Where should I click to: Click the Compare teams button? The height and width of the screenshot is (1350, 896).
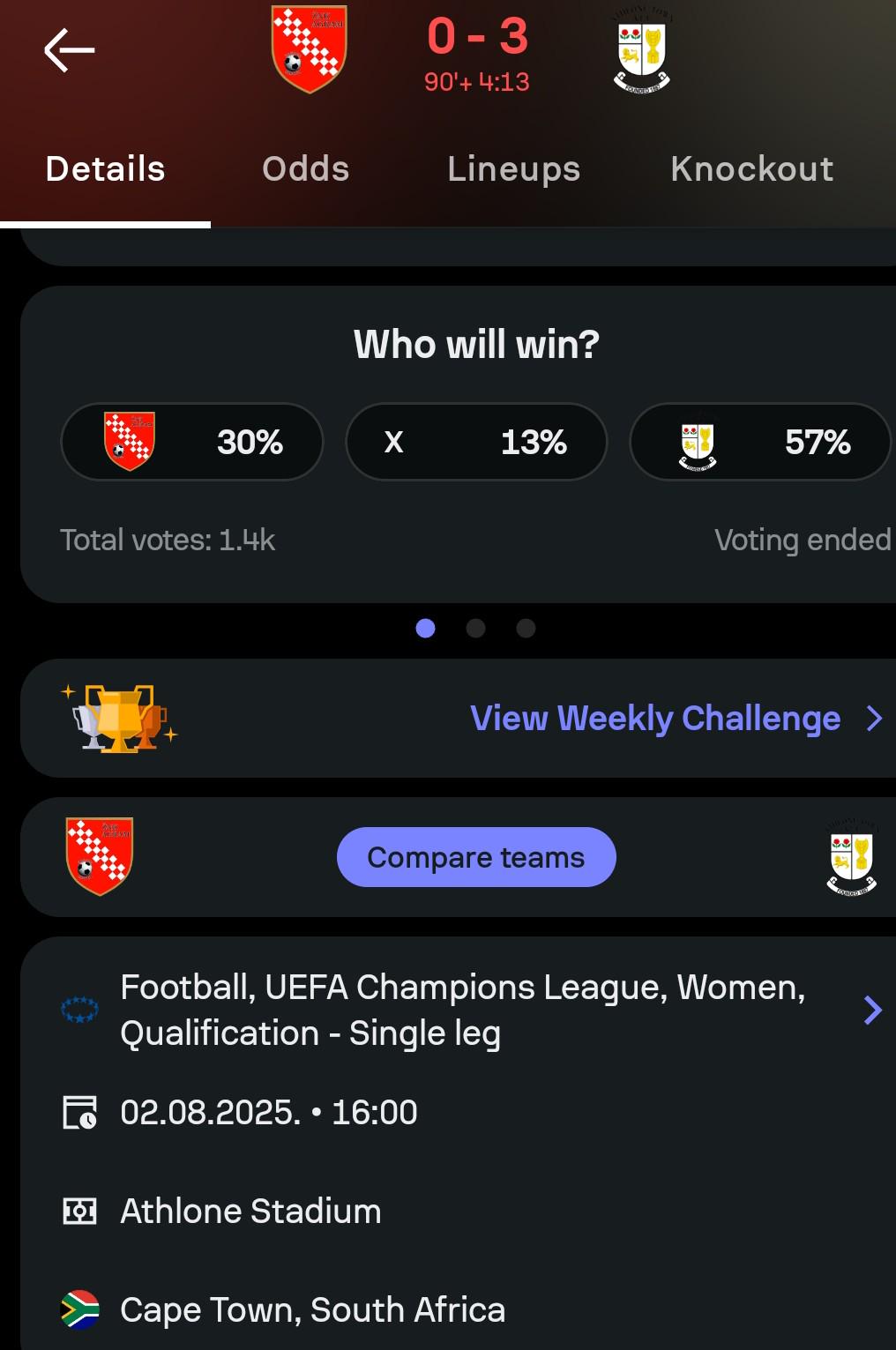[476, 857]
